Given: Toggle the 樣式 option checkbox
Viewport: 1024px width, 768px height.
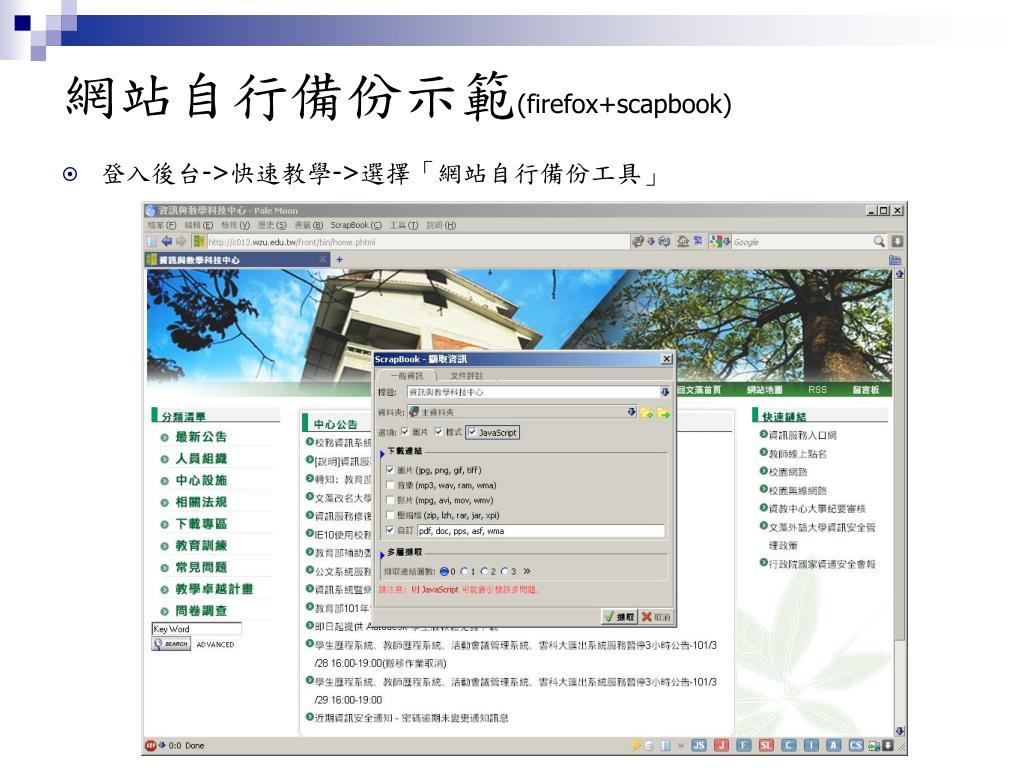Looking at the screenshot, I should (438, 432).
